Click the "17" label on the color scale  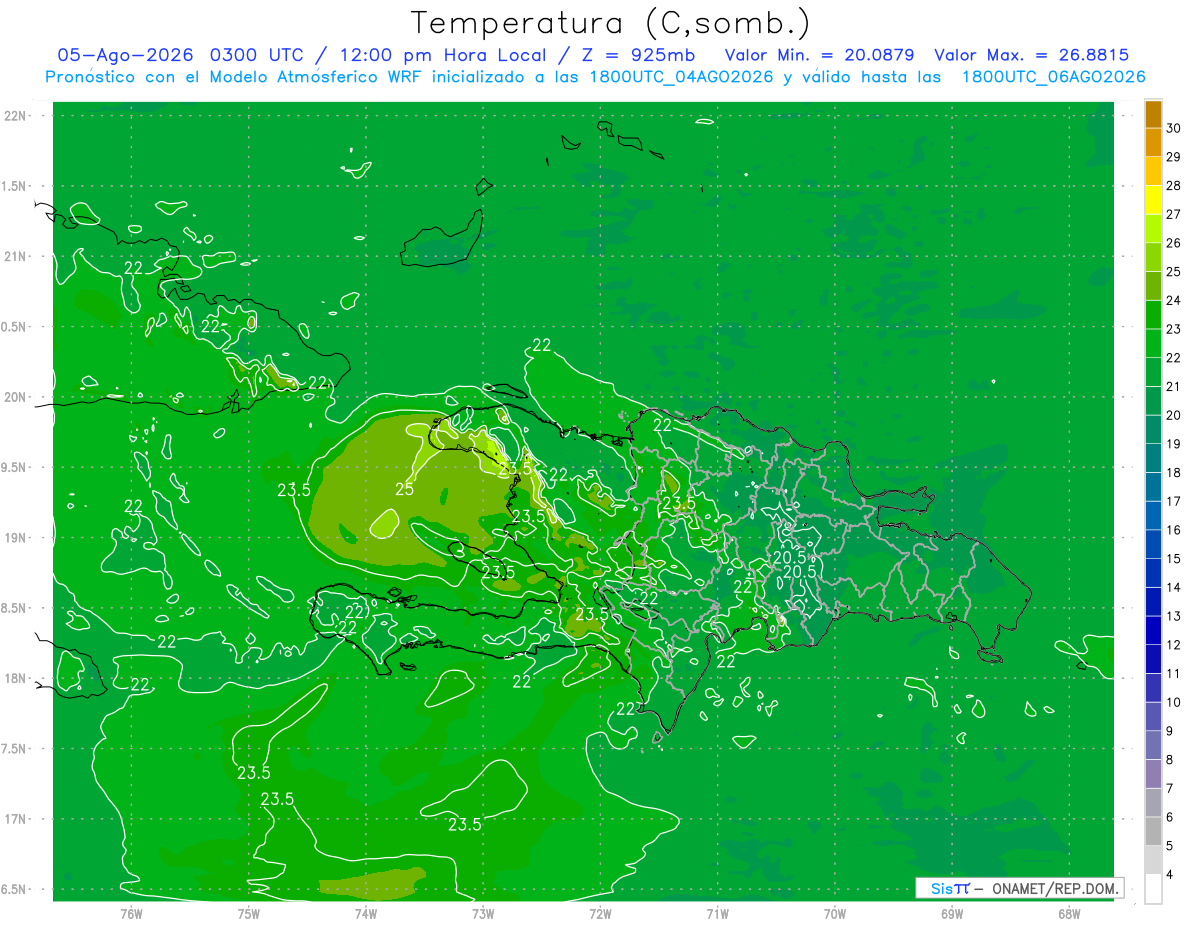click(x=1174, y=501)
